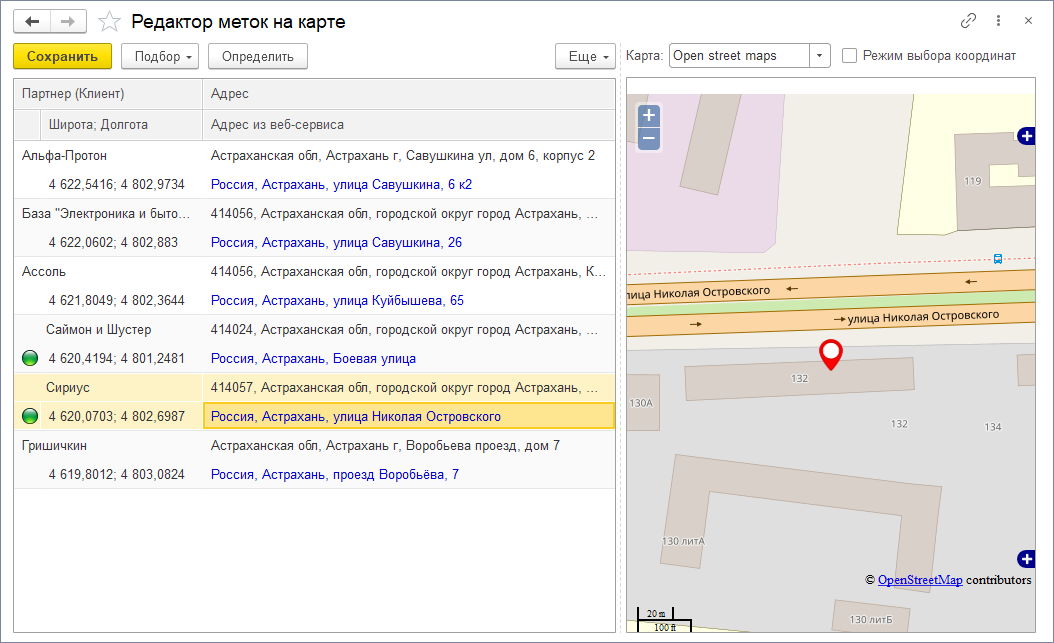Select the Альфа-Протон partner row
Image resolution: width=1054 pixels, height=643 pixels.
(65, 156)
